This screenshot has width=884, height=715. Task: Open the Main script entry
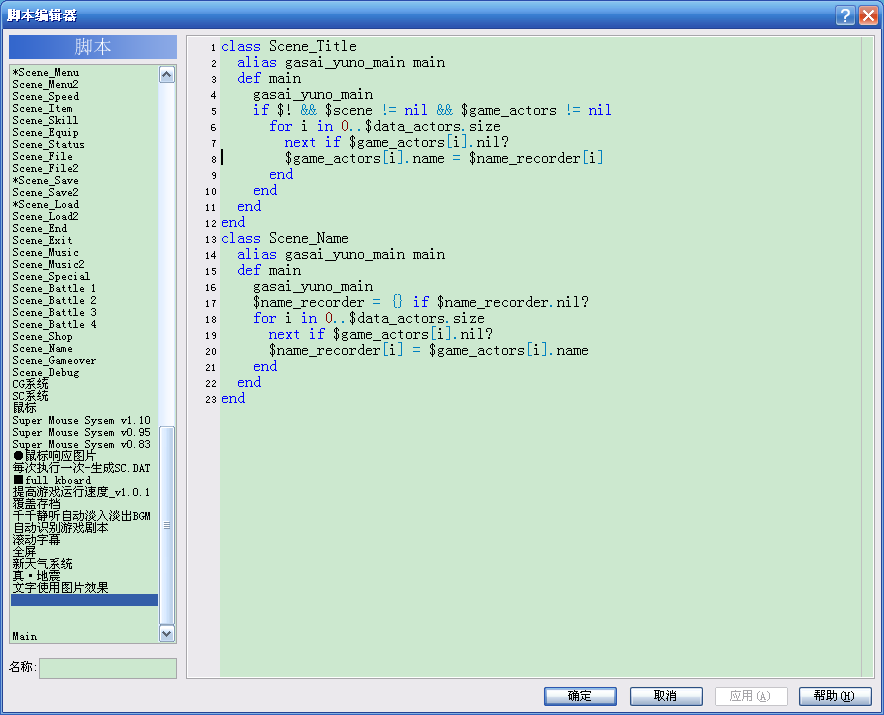pos(25,636)
